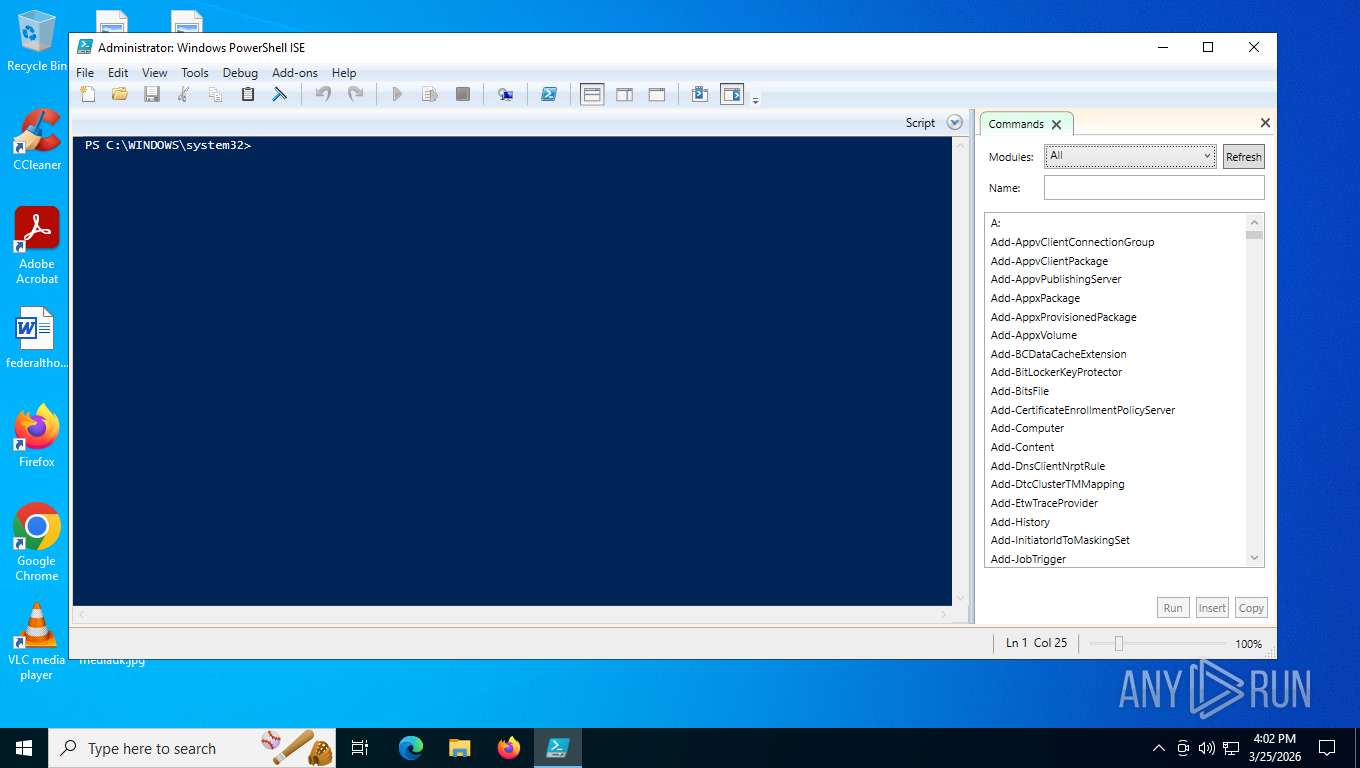This screenshot has width=1360, height=768.
Task: Open the View menu
Action: click(155, 73)
